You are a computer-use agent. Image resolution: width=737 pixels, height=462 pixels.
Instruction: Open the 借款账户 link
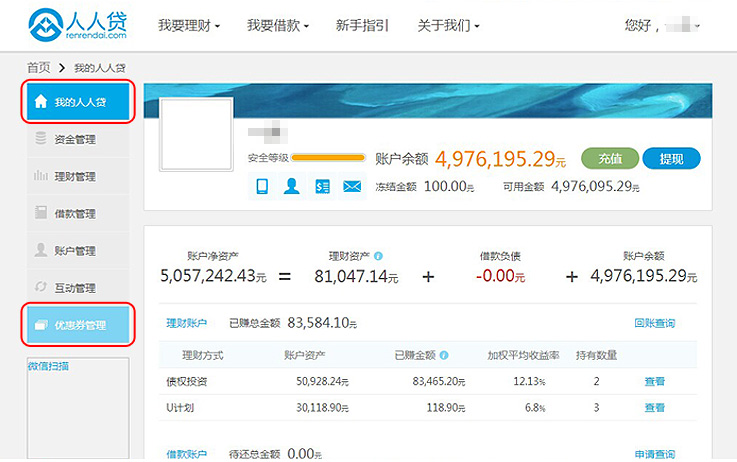[187, 454]
